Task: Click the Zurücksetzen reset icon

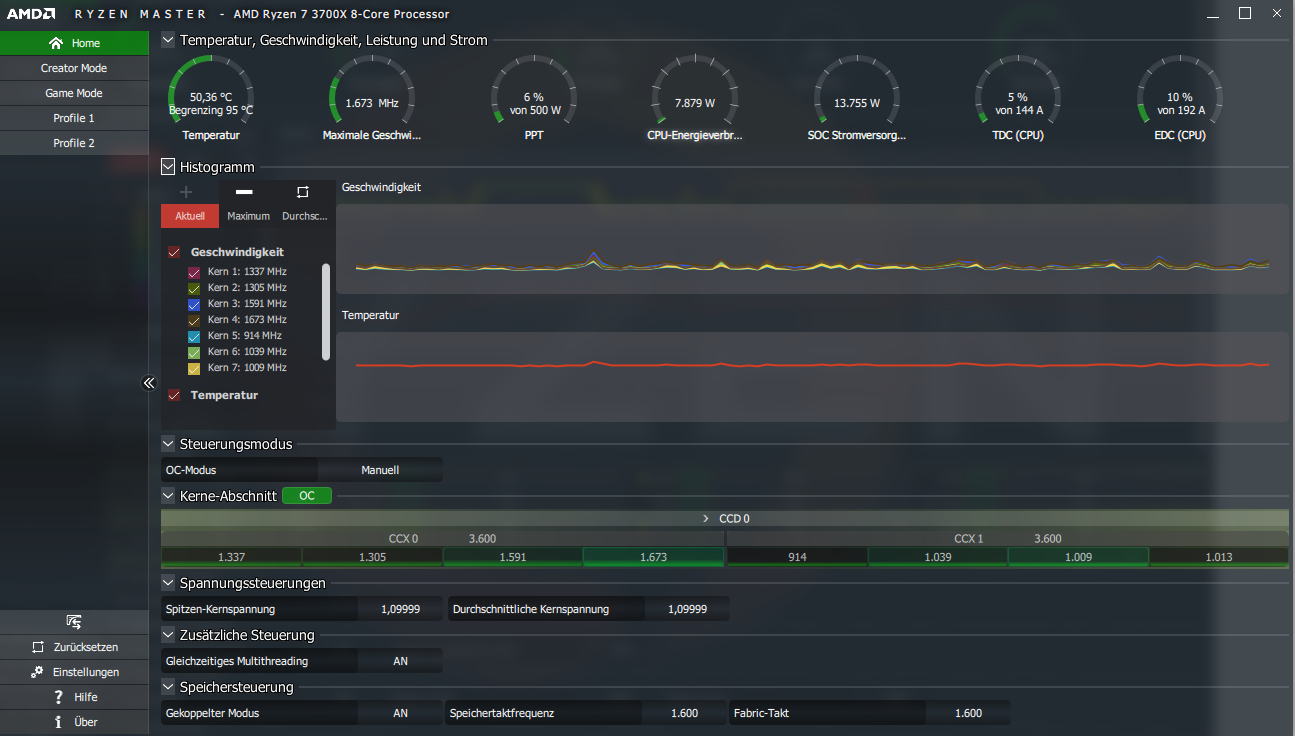Action: 38,647
